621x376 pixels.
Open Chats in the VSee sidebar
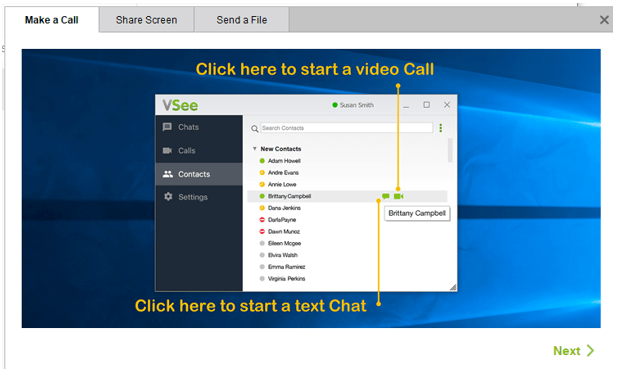199,127
